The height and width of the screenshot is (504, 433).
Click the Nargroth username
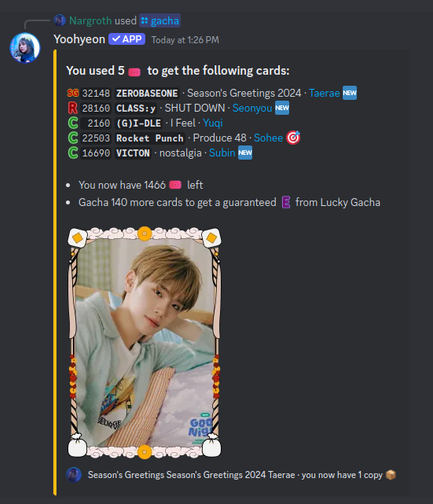(90, 21)
